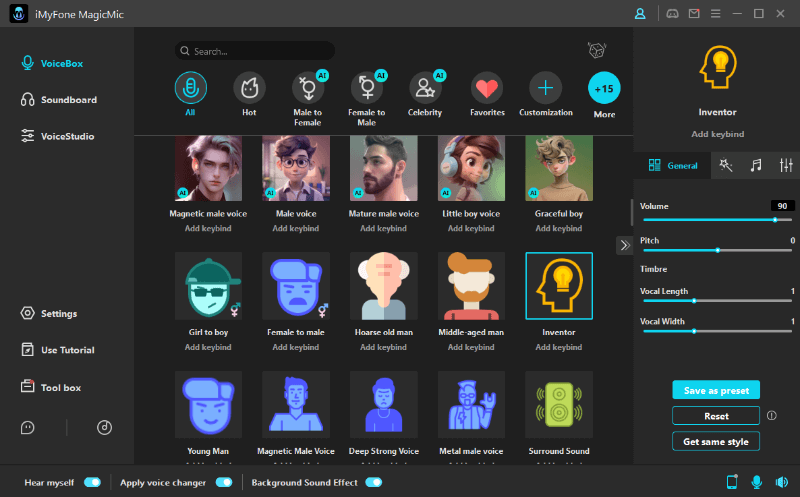Image resolution: width=800 pixels, height=497 pixels.
Task: Toggle Background Sound Effect switch
Action: pyautogui.click(x=373, y=482)
